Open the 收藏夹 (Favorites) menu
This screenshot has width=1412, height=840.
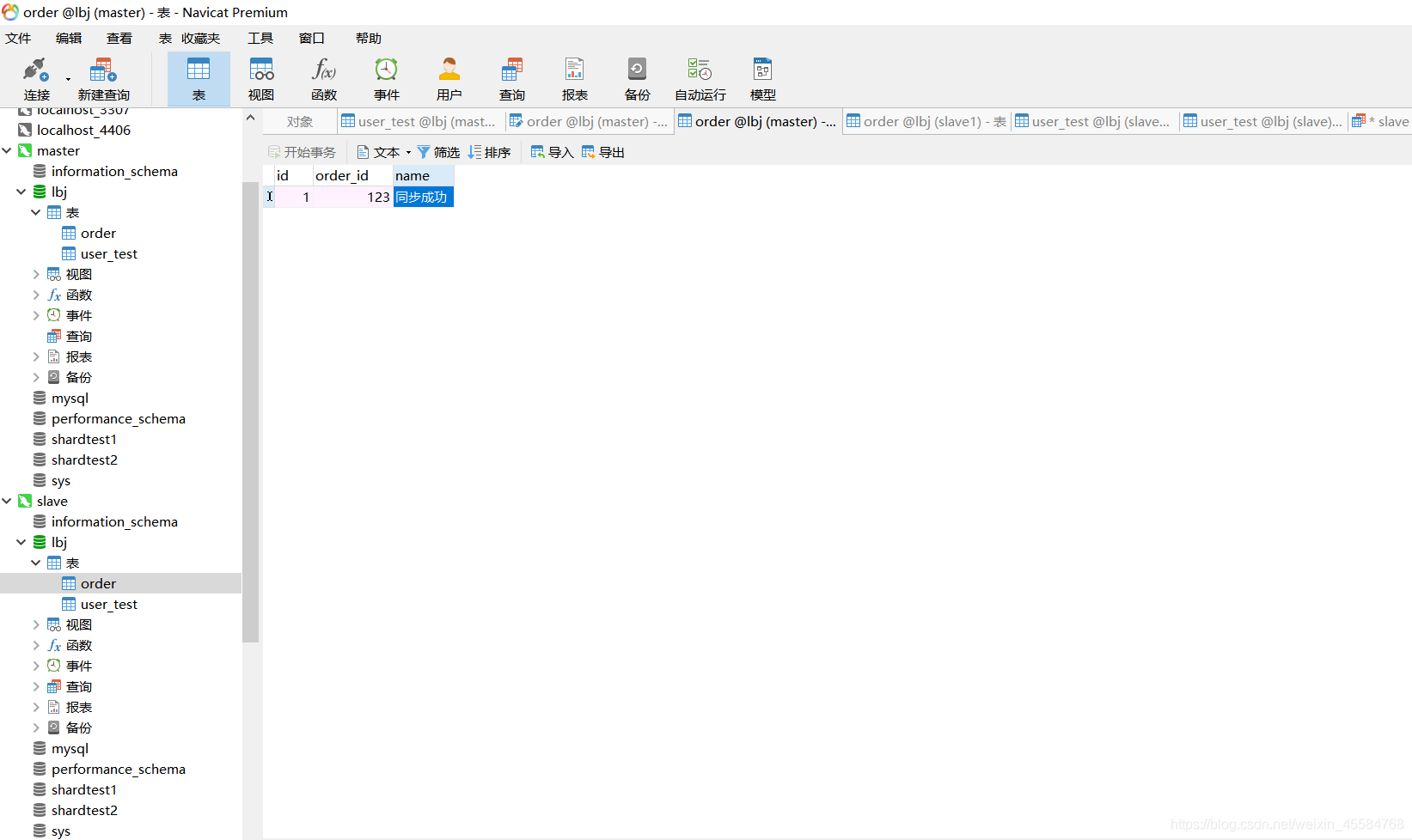pyautogui.click(x=201, y=38)
